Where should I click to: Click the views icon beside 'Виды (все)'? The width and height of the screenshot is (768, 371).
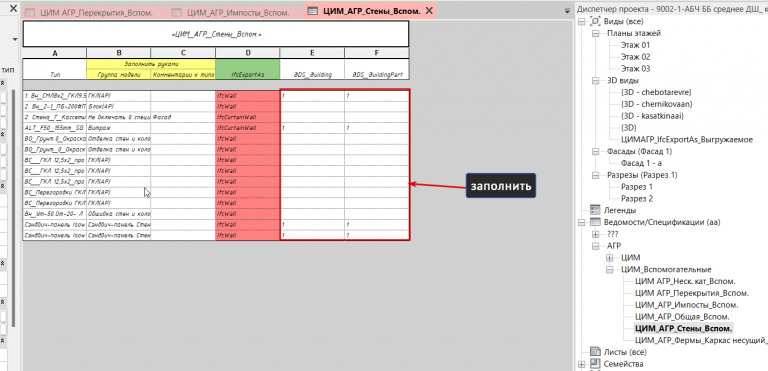pyautogui.click(x=595, y=21)
